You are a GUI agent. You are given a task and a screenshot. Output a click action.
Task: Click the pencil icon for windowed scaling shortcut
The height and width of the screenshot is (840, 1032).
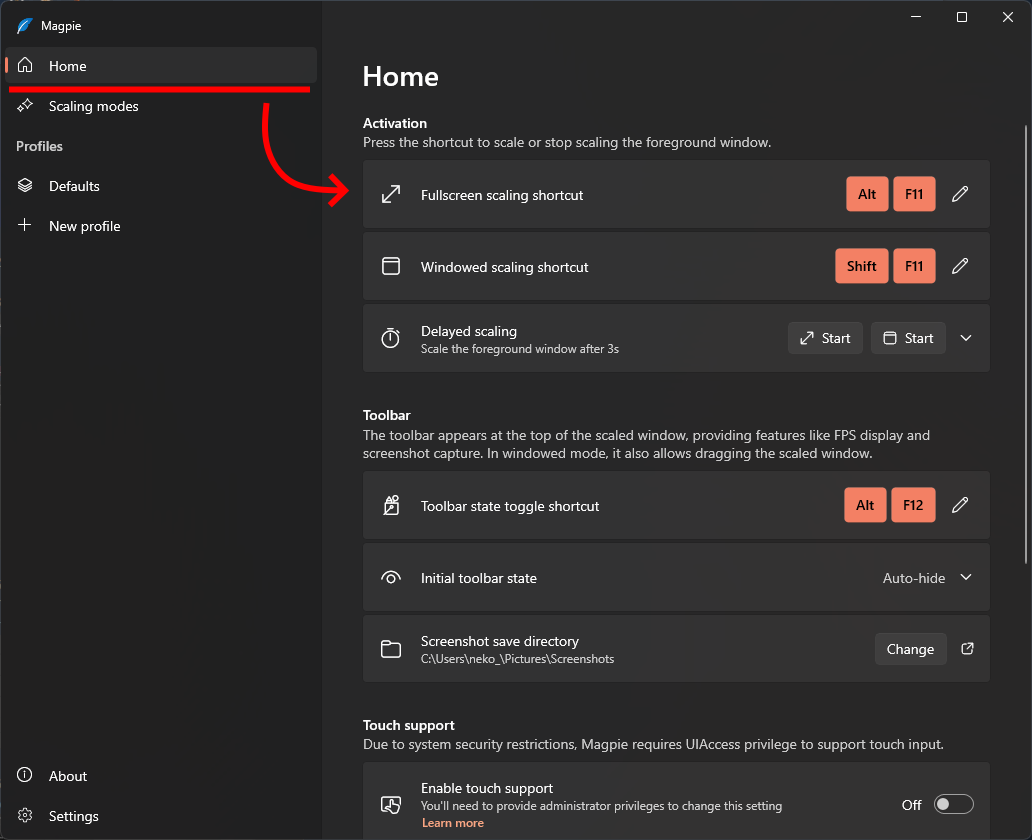pyautogui.click(x=960, y=266)
